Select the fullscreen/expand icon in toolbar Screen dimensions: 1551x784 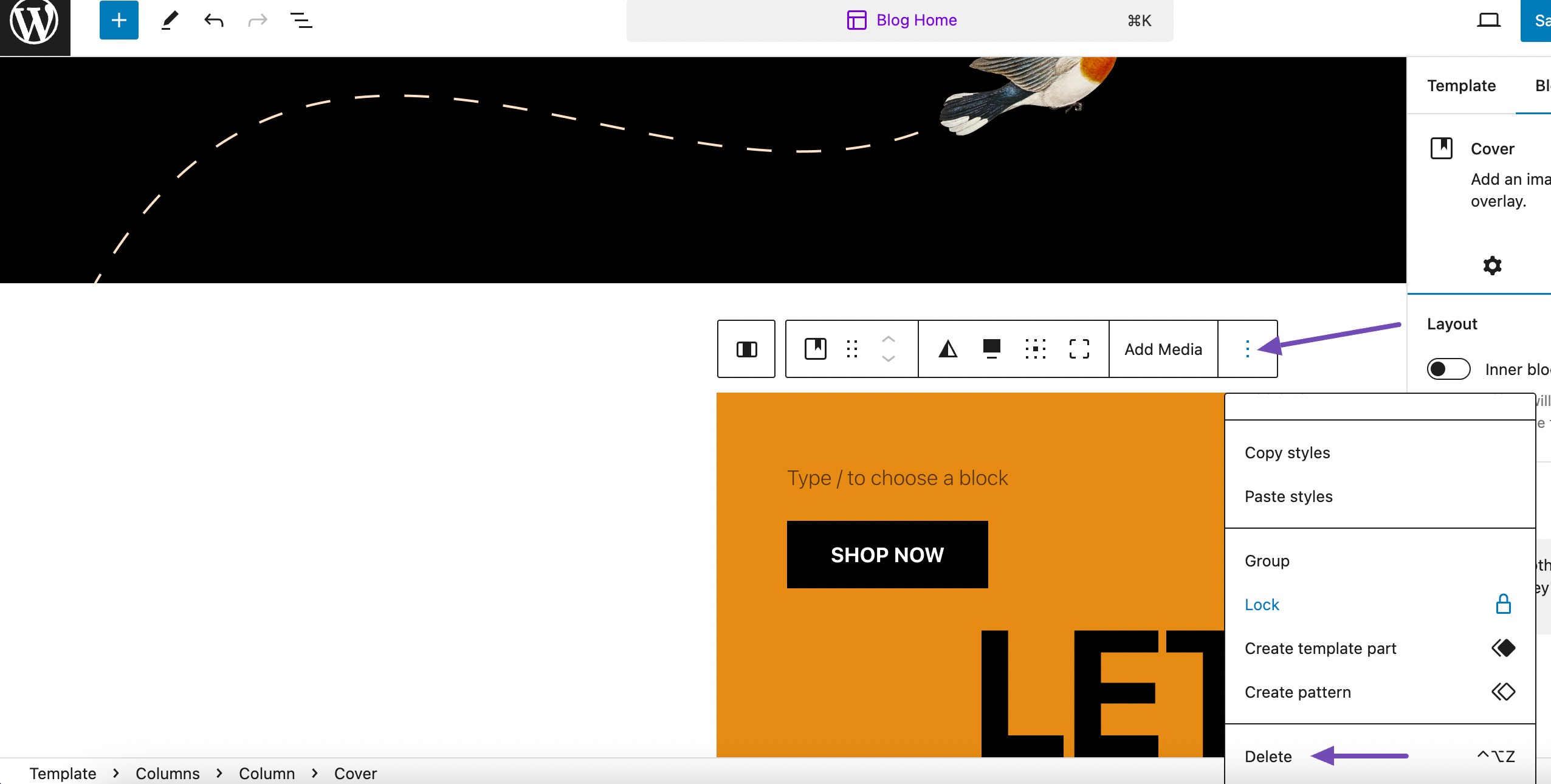click(x=1079, y=348)
